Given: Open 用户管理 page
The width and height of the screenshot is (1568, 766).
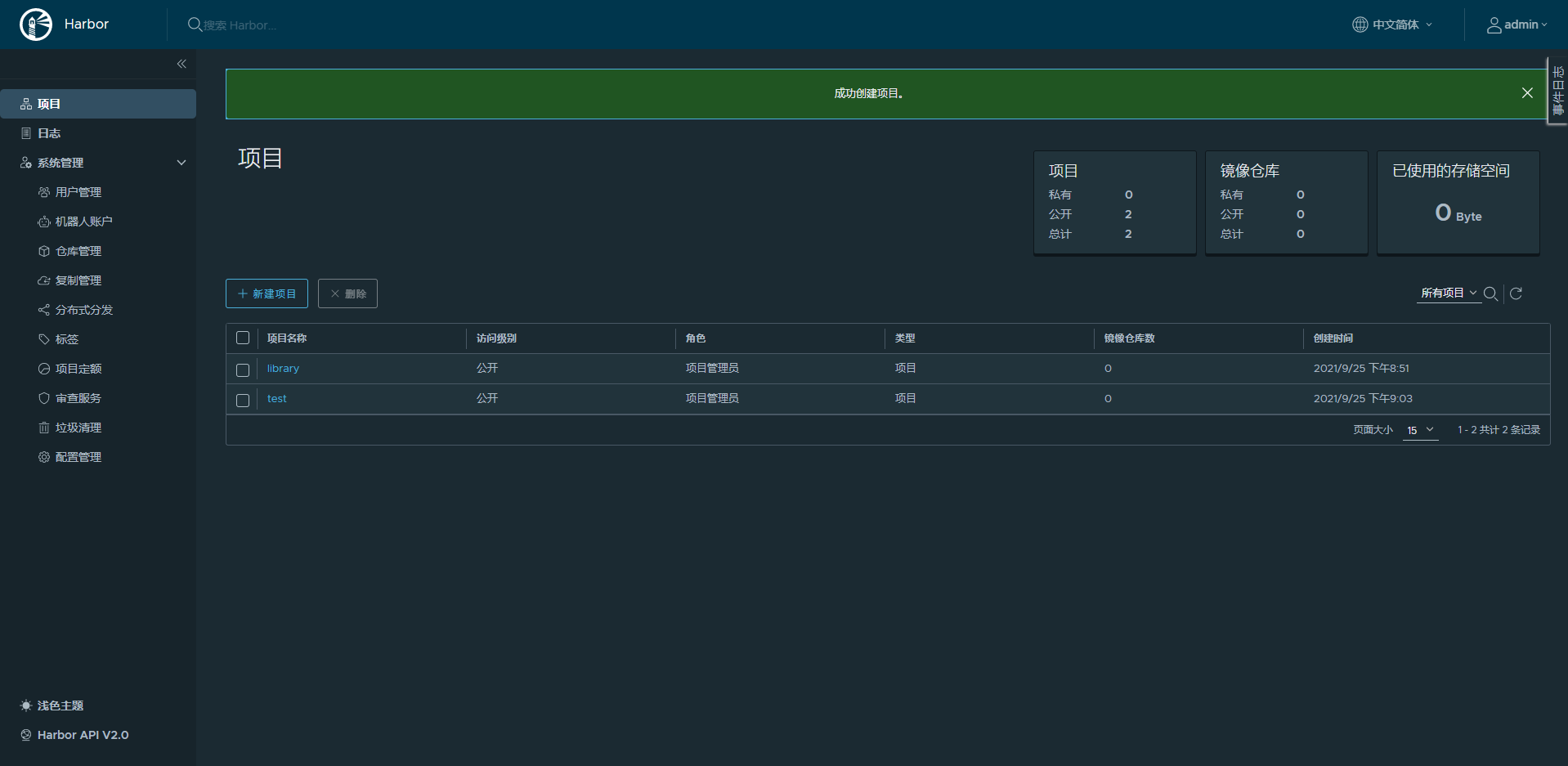Looking at the screenshot, I should tap(78, 192).
